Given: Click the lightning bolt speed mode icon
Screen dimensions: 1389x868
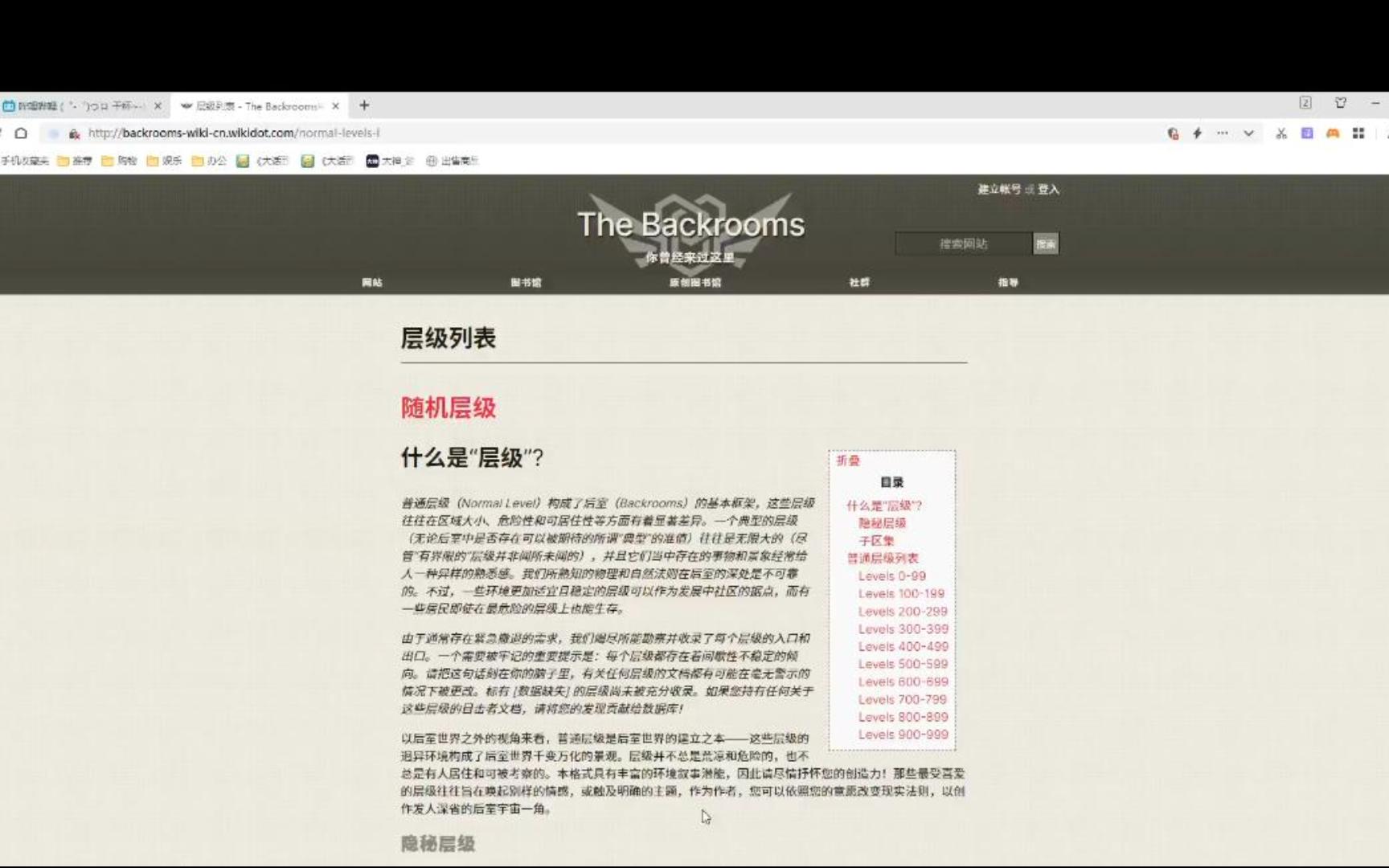Looking at the screenshot, I should coord(1198,133).
